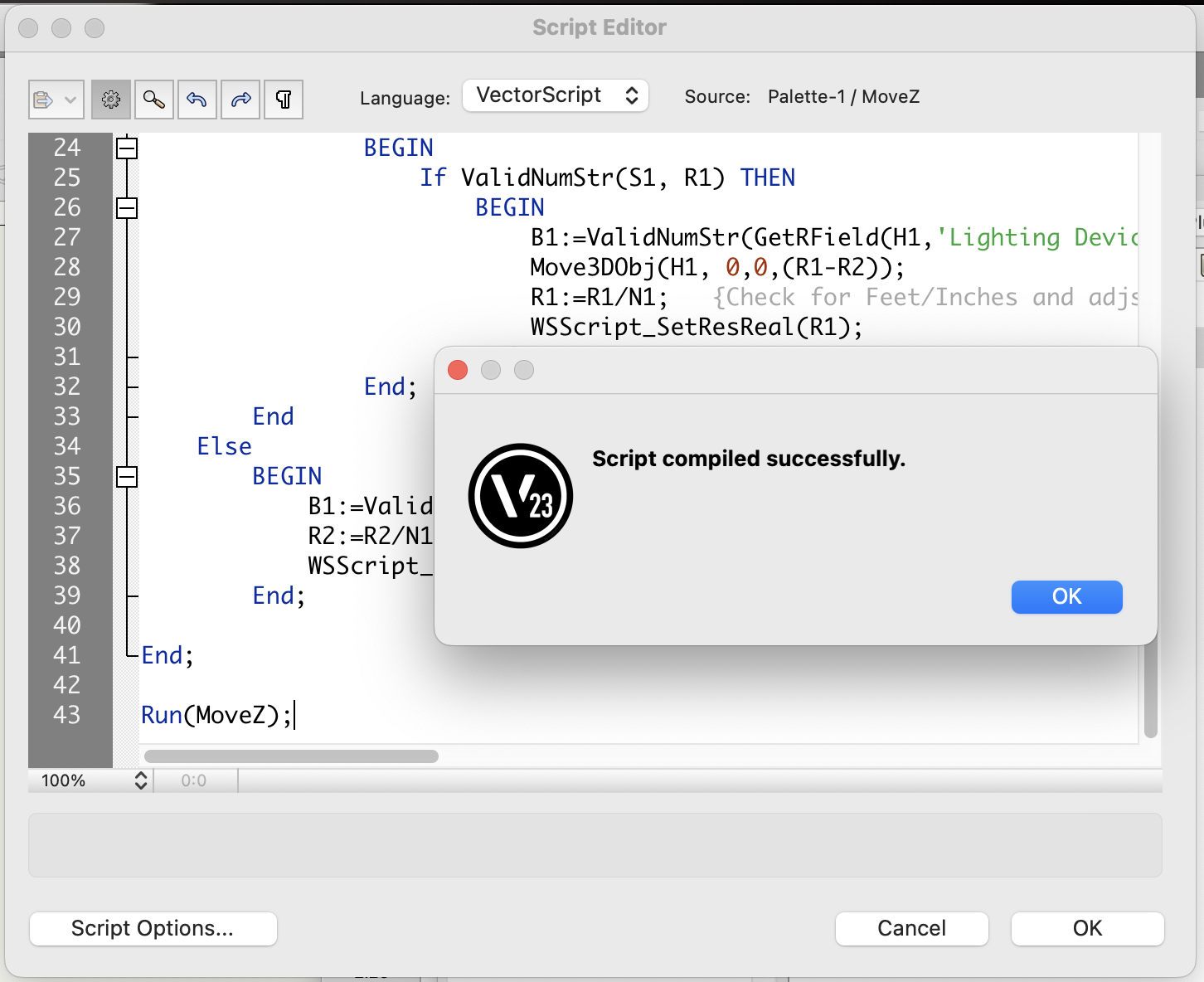The image size is (1204, 982).
Task: Toggle invisible characters with the pilcrow icon
Action: (x=284, y=100)
